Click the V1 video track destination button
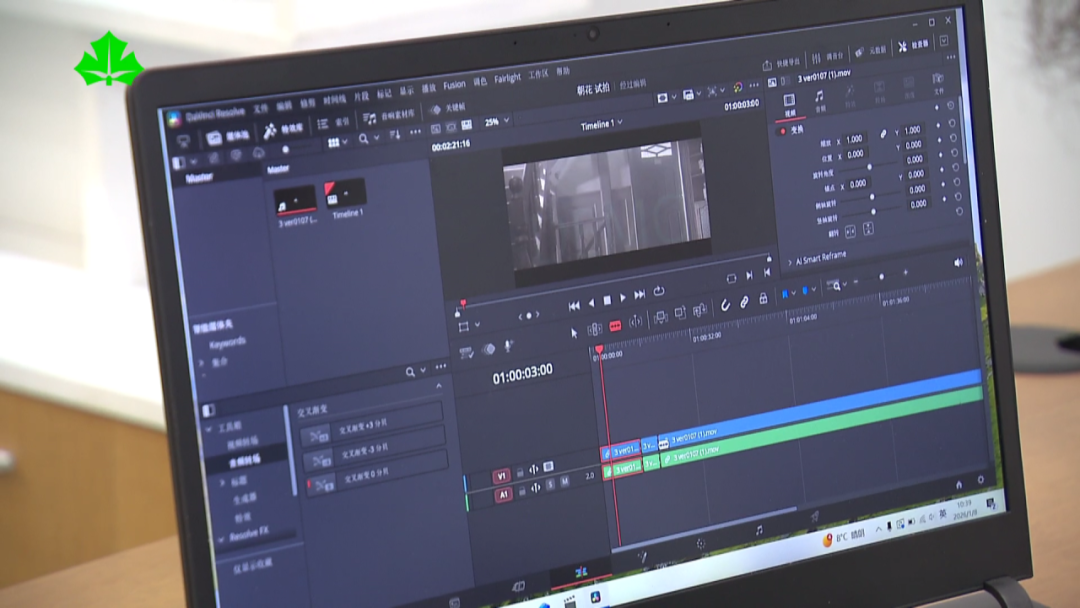Screen dimensions: 1080x608 [x=502, y=476]
